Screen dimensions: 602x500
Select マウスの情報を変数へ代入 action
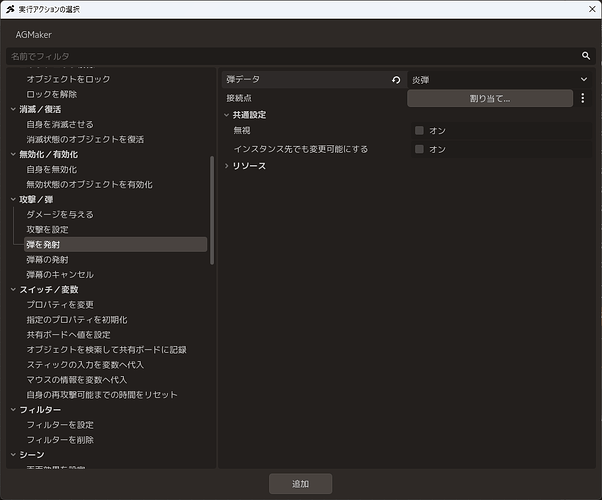click(x=77, y=380)
